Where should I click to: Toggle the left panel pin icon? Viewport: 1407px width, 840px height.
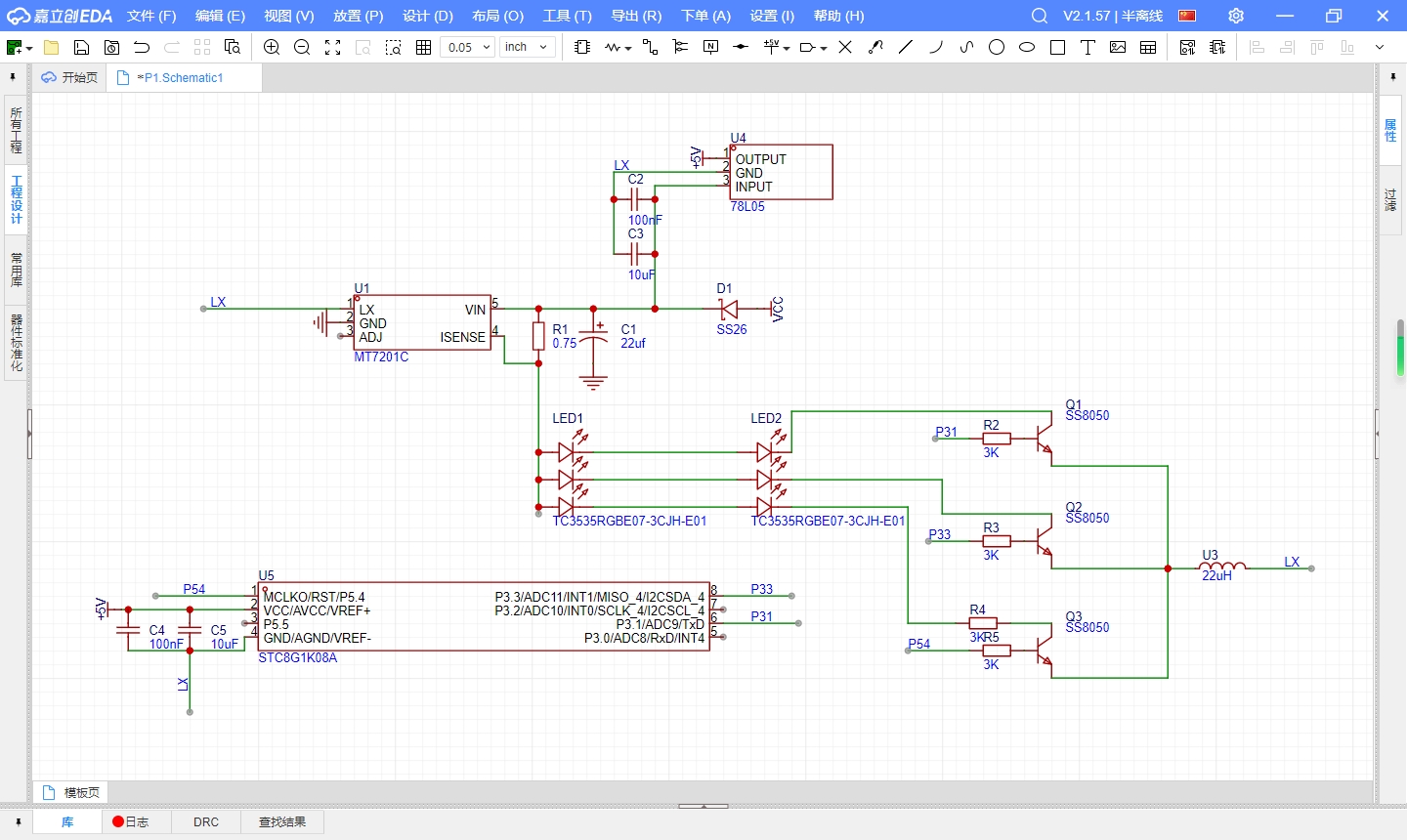13,76
